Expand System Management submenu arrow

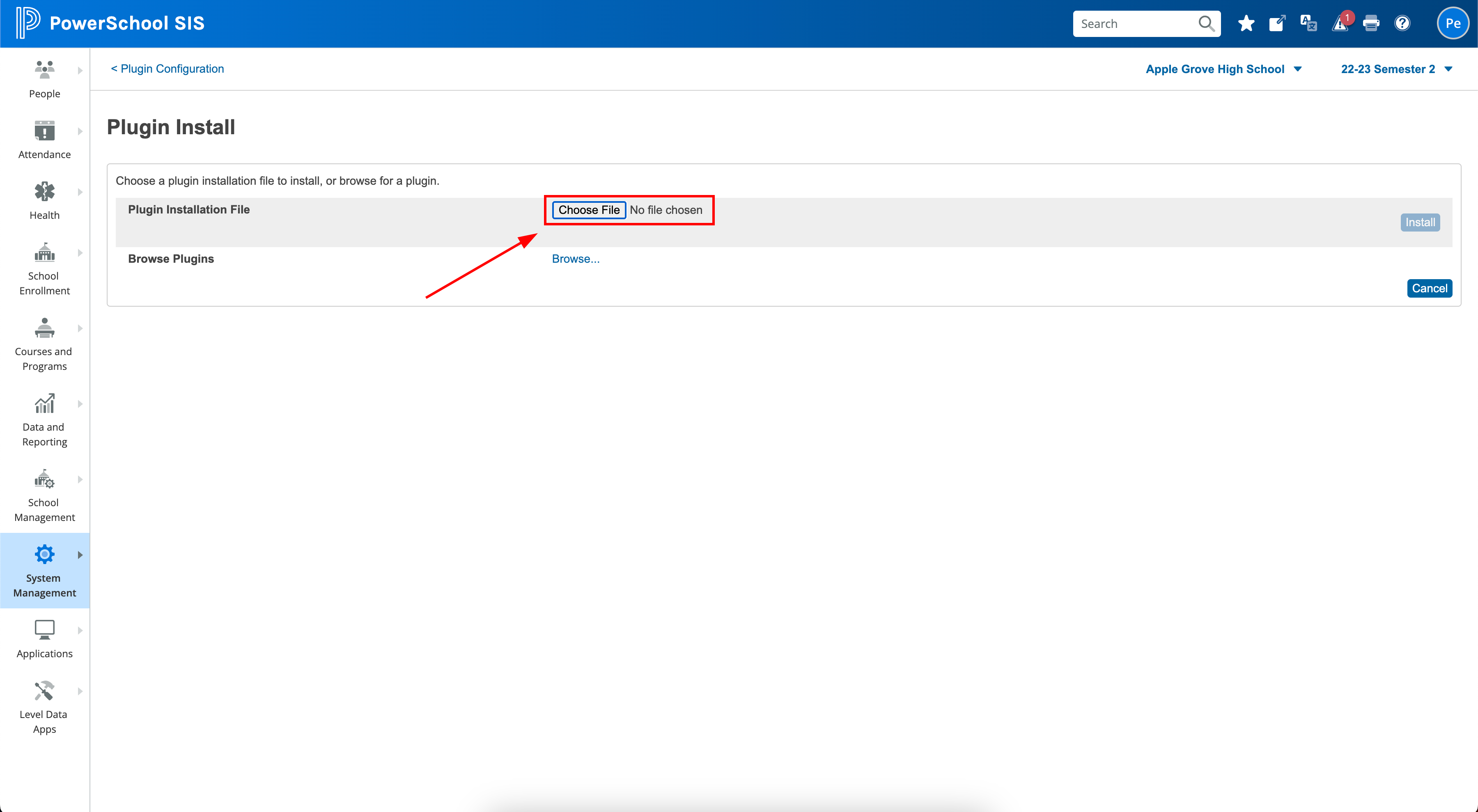click(80, 555)
